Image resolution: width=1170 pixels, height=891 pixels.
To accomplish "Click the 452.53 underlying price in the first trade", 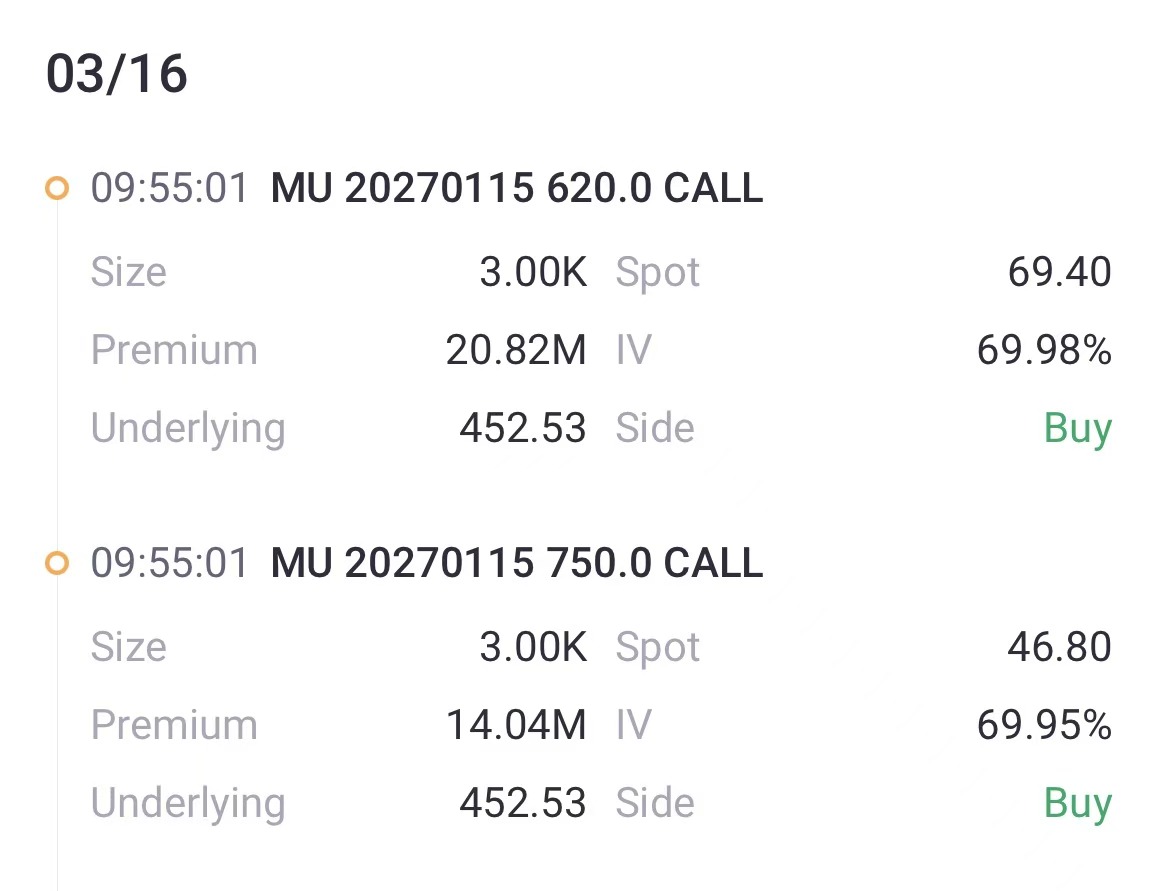I will tap(522, 428).
